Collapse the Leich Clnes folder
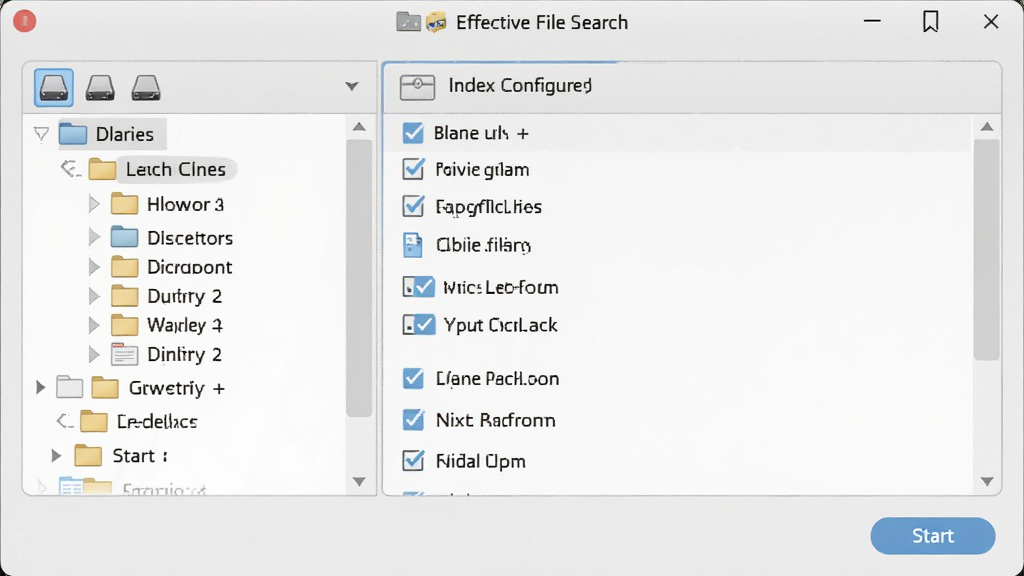Viewport: 1024px width, 576px height. coord(69,169)
